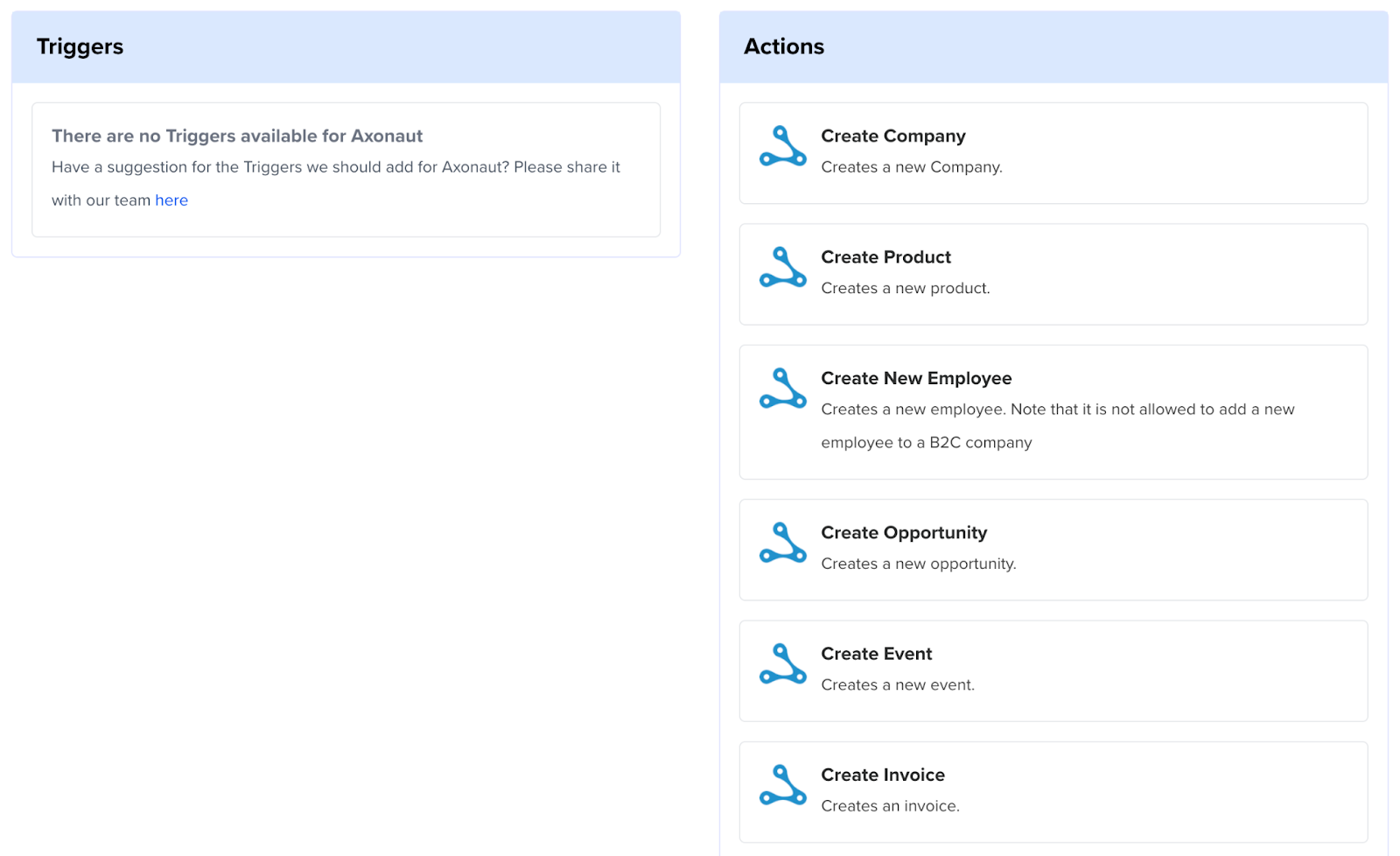Select the Create Event action title

(x=877, y=654)
